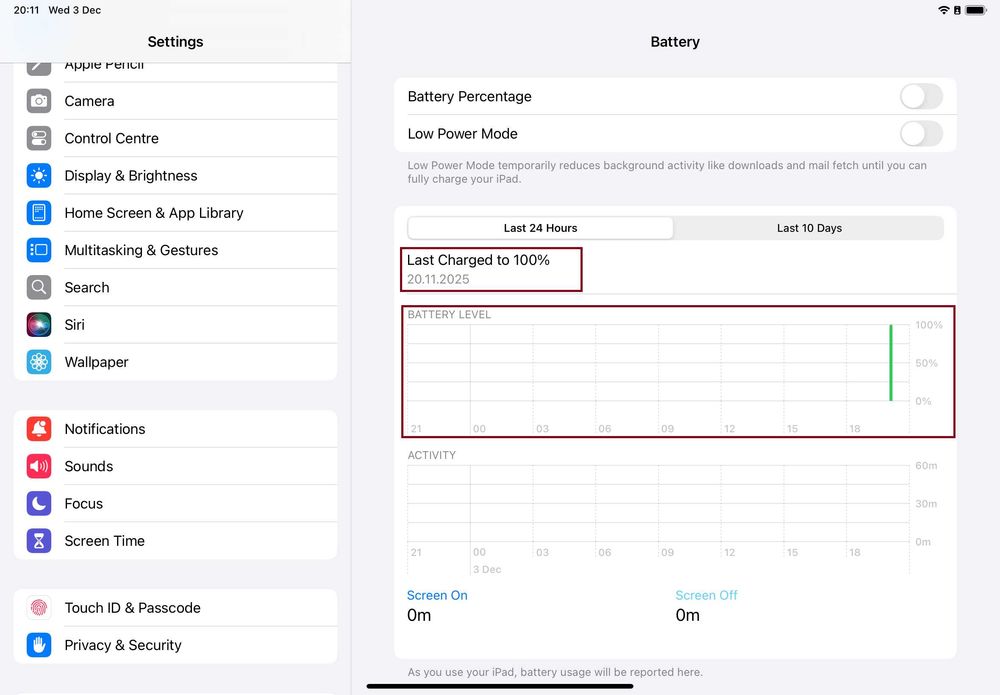Open Privacy & Security settings

click(x=175, y=645)
